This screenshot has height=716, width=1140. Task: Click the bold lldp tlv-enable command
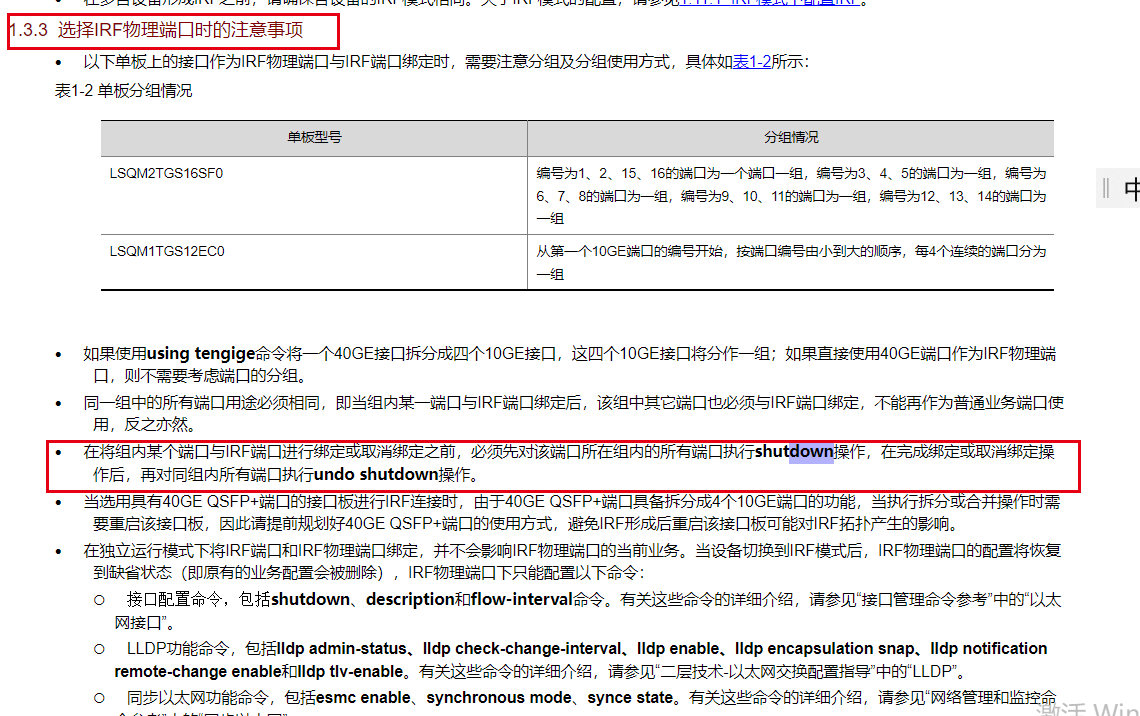tap(350, 672)
